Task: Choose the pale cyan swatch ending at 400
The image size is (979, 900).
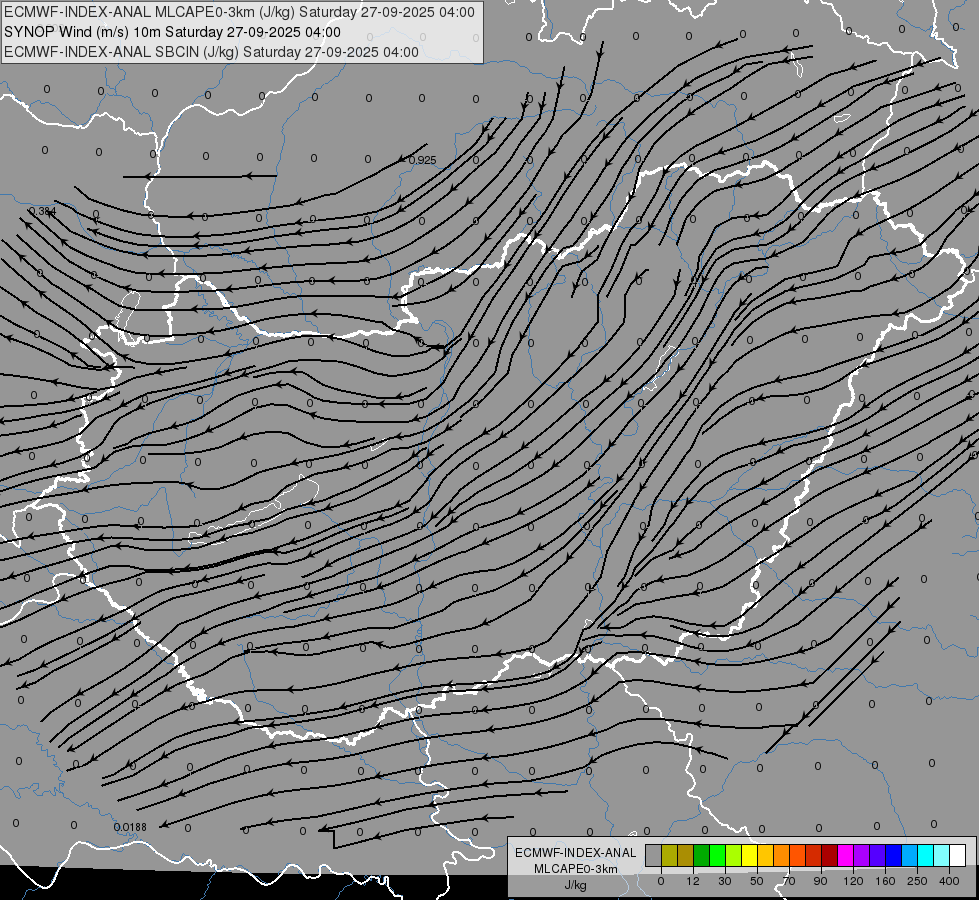Action: (x=942, y=855)
